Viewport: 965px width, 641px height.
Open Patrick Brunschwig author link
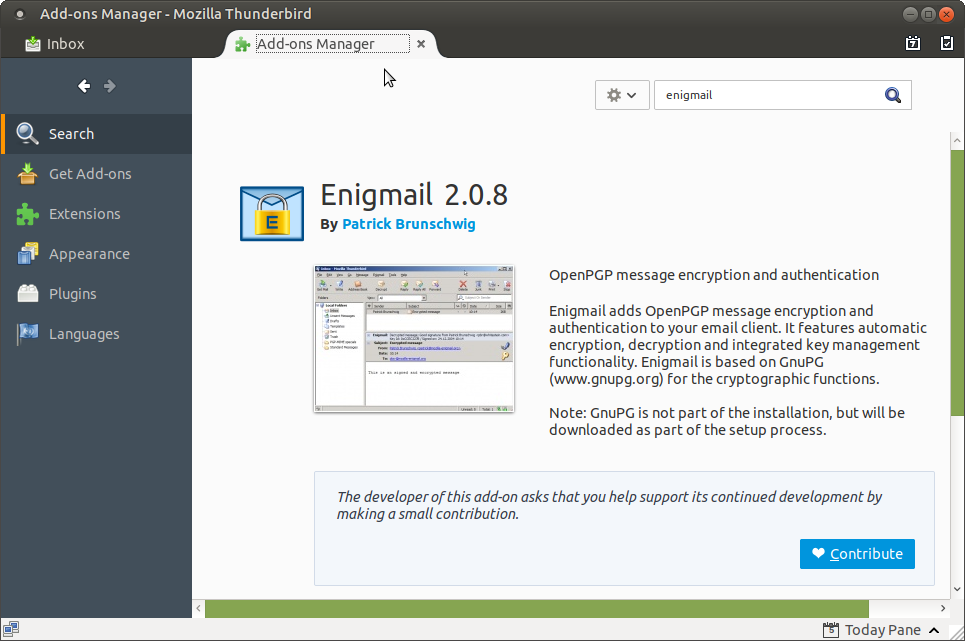pos(409,224)
